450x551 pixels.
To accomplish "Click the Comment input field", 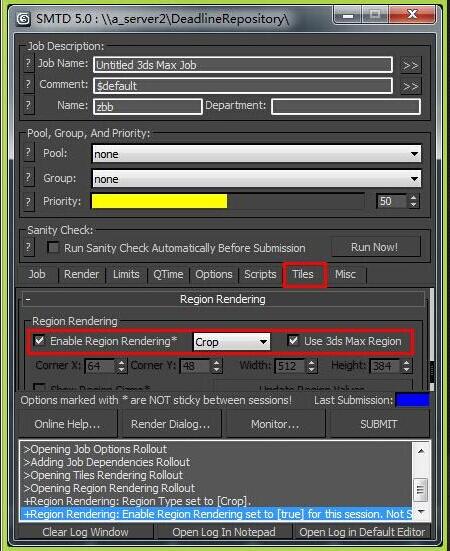I will click(243, 86).
